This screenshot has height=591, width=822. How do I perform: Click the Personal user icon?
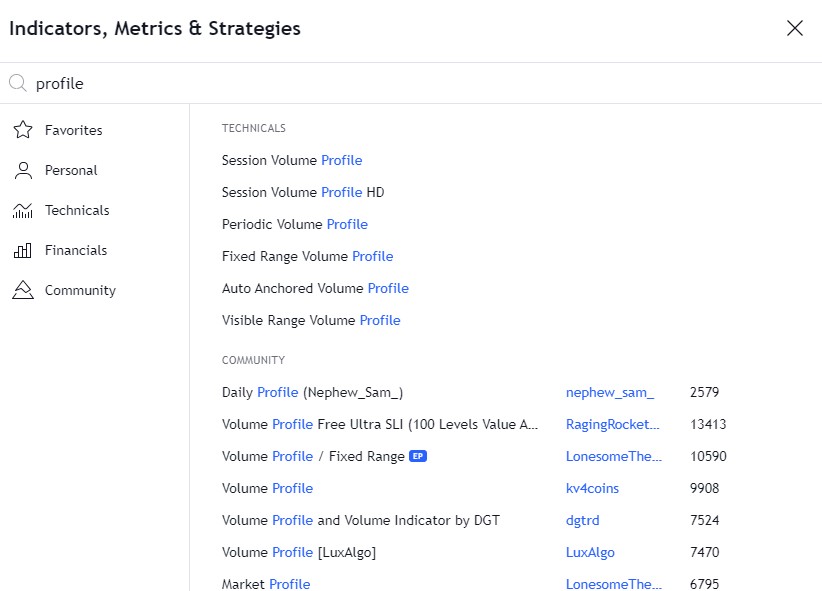pyautogui.click(x=23, y=170)
